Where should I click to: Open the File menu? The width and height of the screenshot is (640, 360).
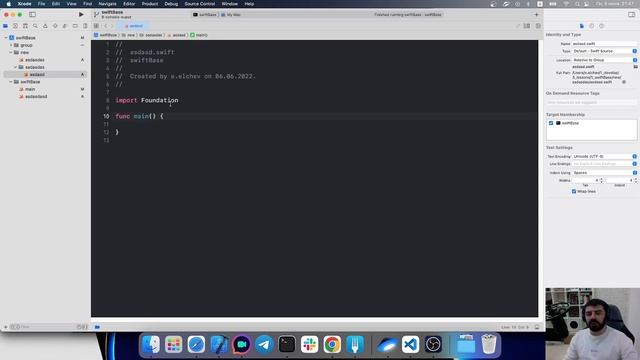pos(41,4)
